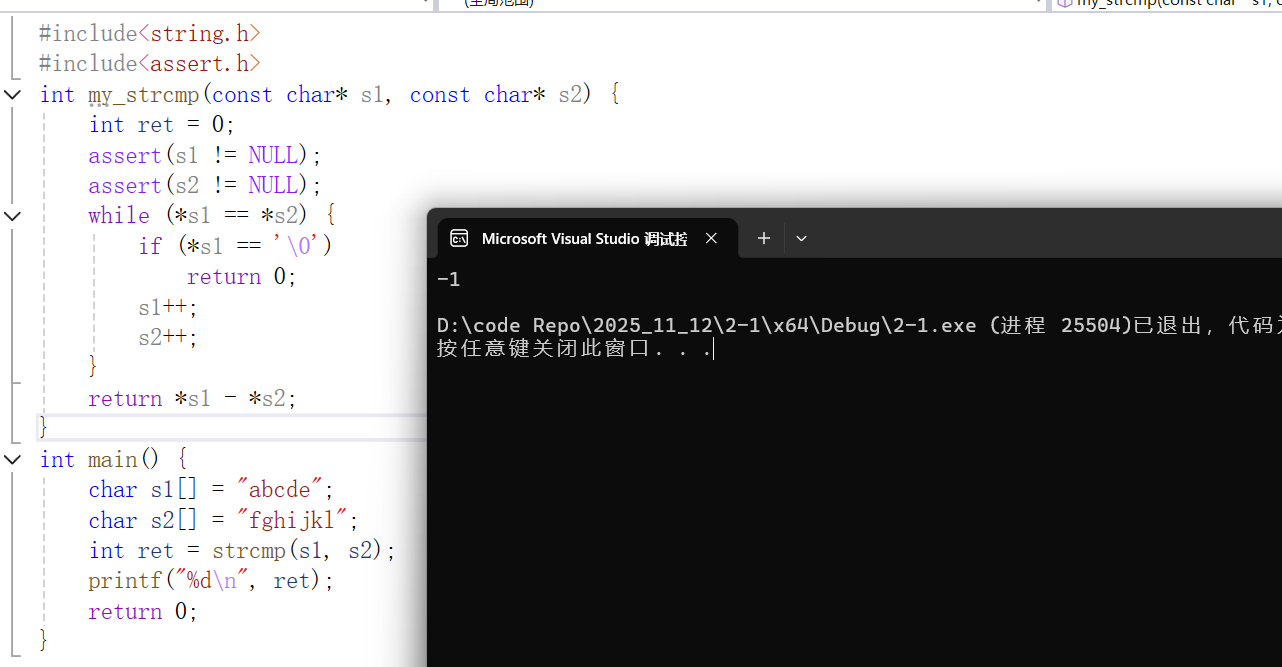Viewport: 1282px width, 667px height.
Task: Add a new console tab with plus
Action: (764, 238)
